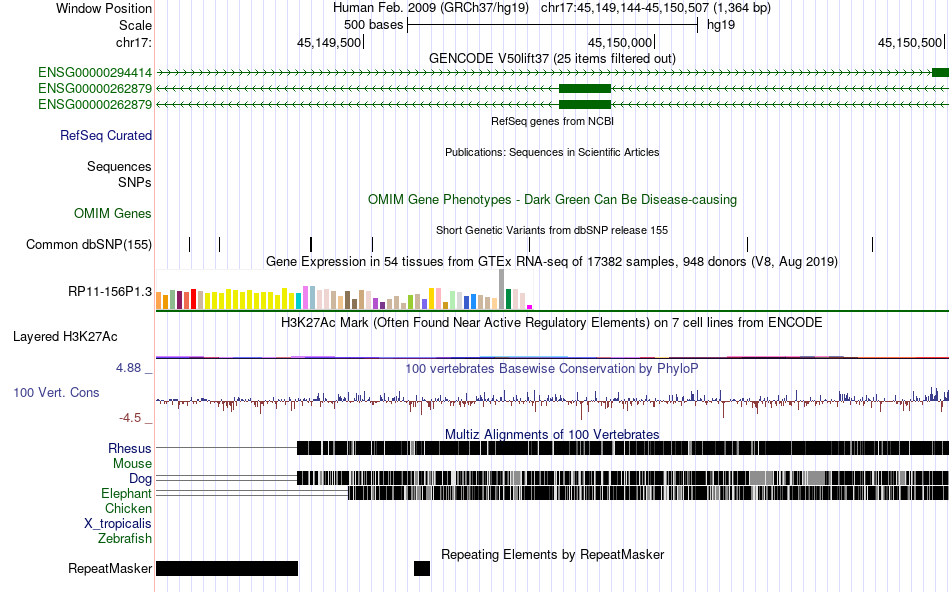
Task: Click the 500 bases scale bar label
Action: [373, 25]
